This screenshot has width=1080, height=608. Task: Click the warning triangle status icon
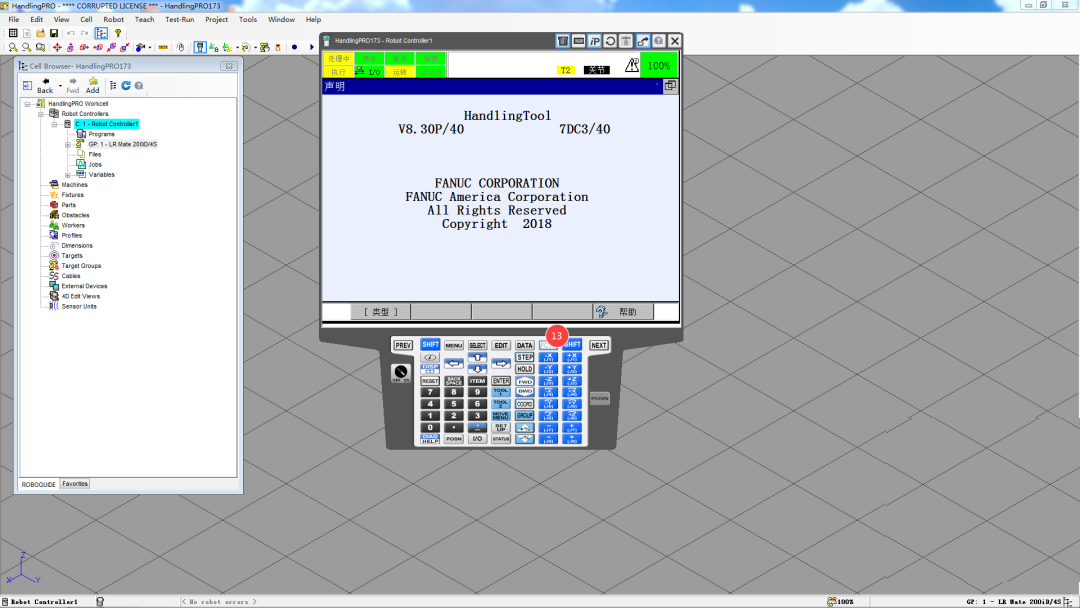632,65
